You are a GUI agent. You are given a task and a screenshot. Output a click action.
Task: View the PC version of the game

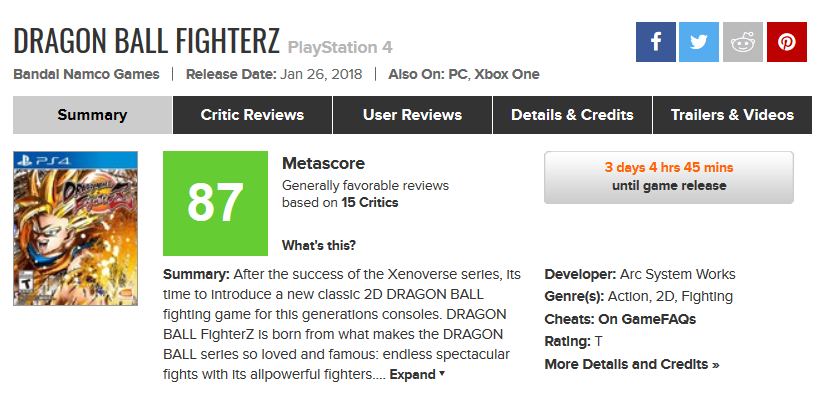coord(458,75)
